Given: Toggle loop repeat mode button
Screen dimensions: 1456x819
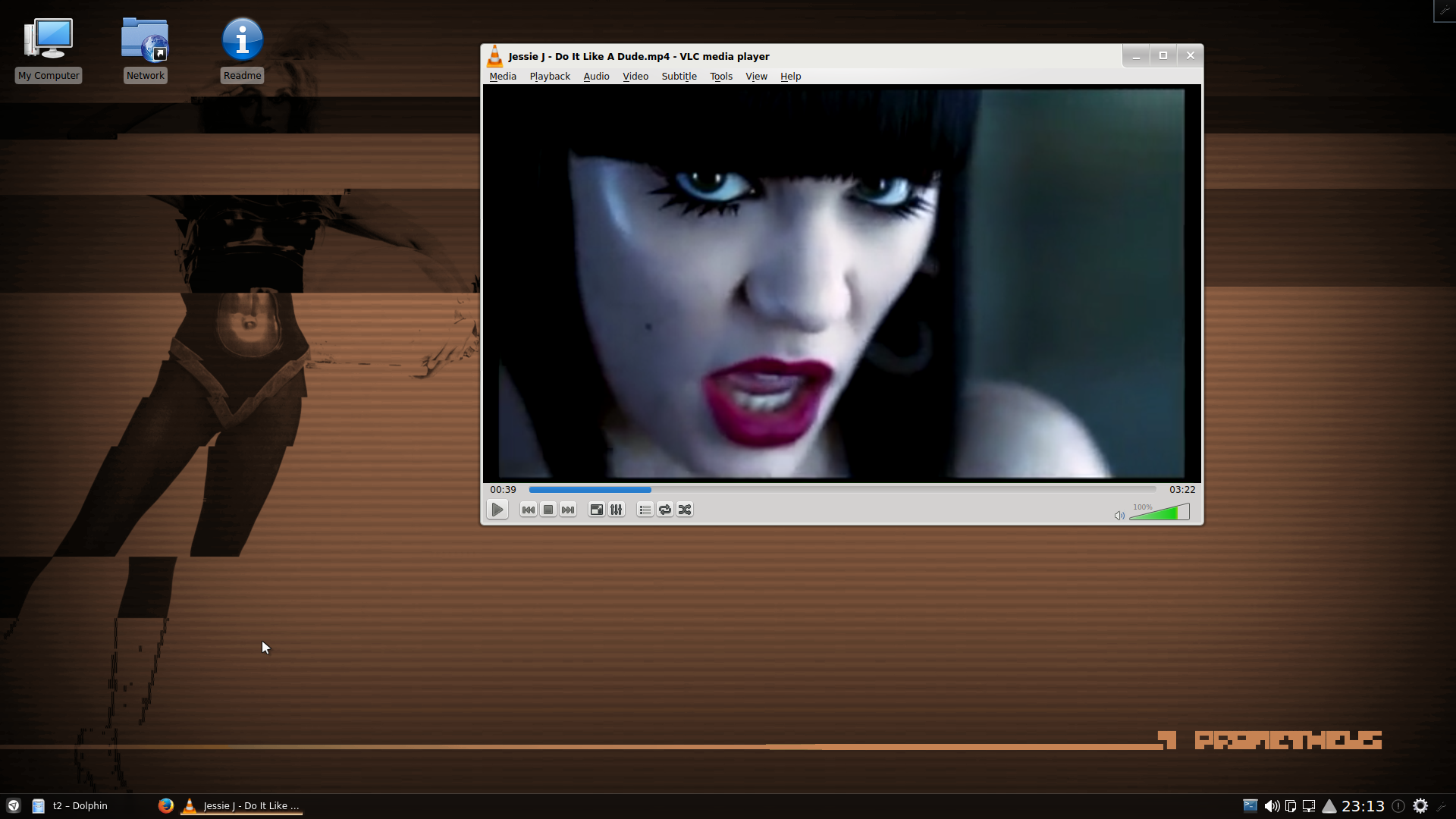Looking at the screenshot, I should [665, 510].
